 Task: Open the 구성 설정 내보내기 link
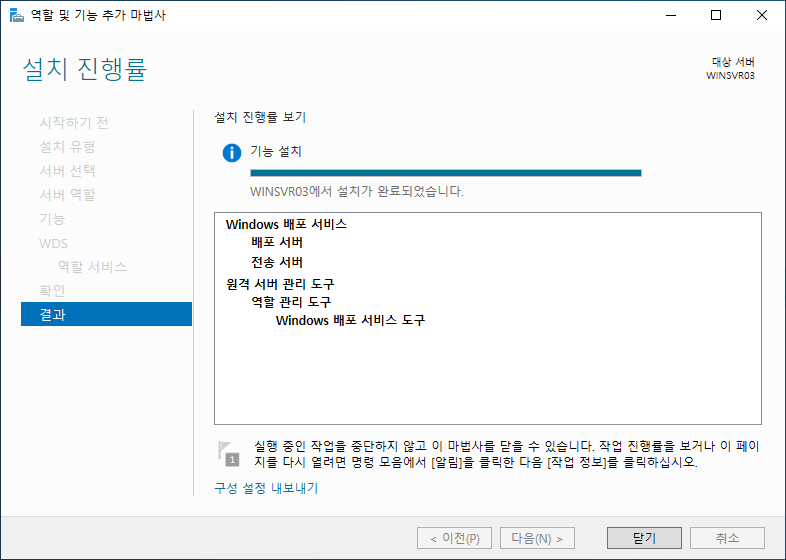tap(266, 488)
